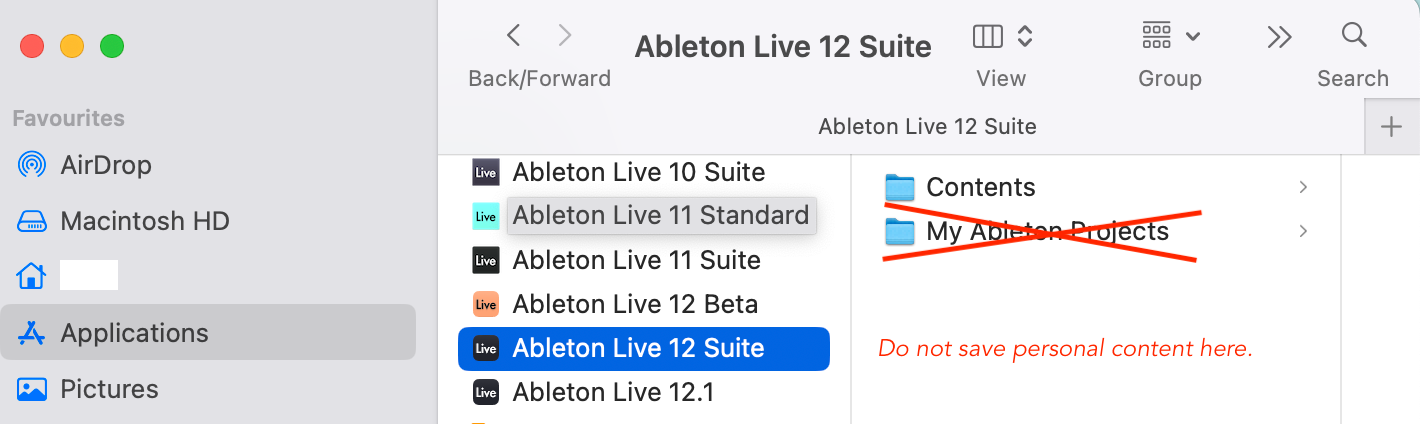1420x424 pixels.
Task: Click the Ableton Live 12.1 app icon
Action: [x=486, y=392]
